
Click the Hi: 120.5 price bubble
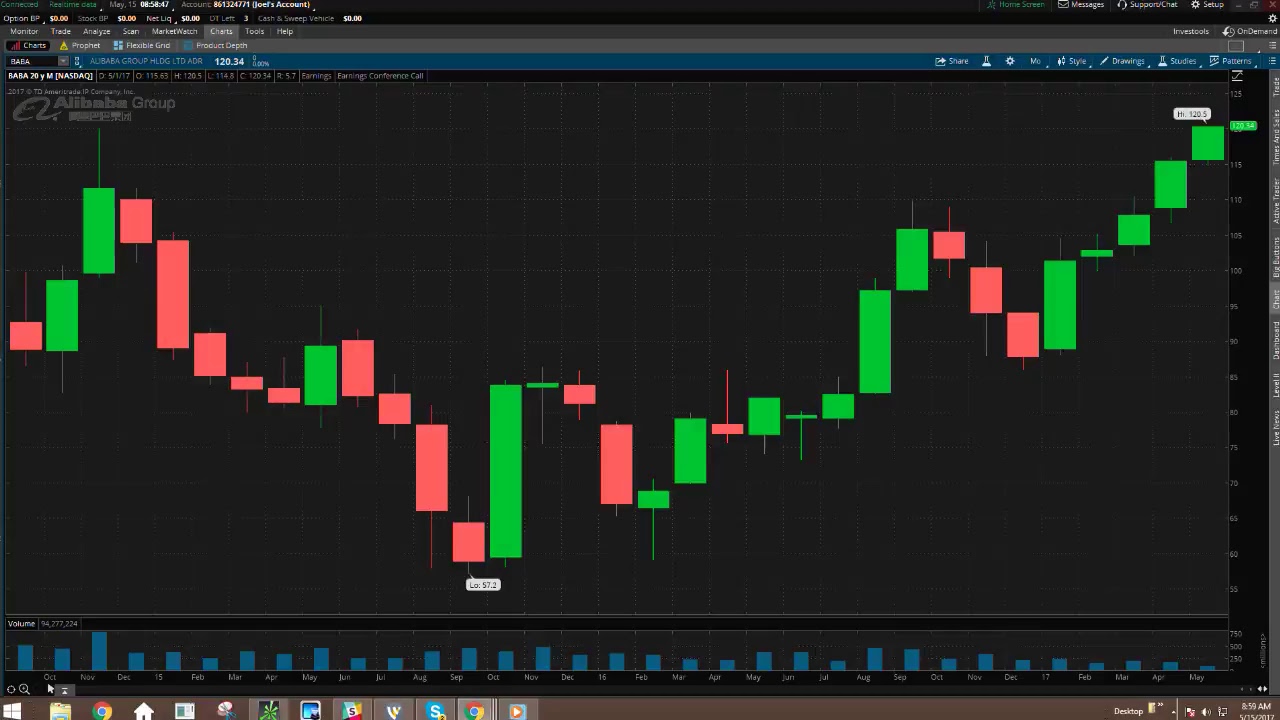pos(1192,114)
